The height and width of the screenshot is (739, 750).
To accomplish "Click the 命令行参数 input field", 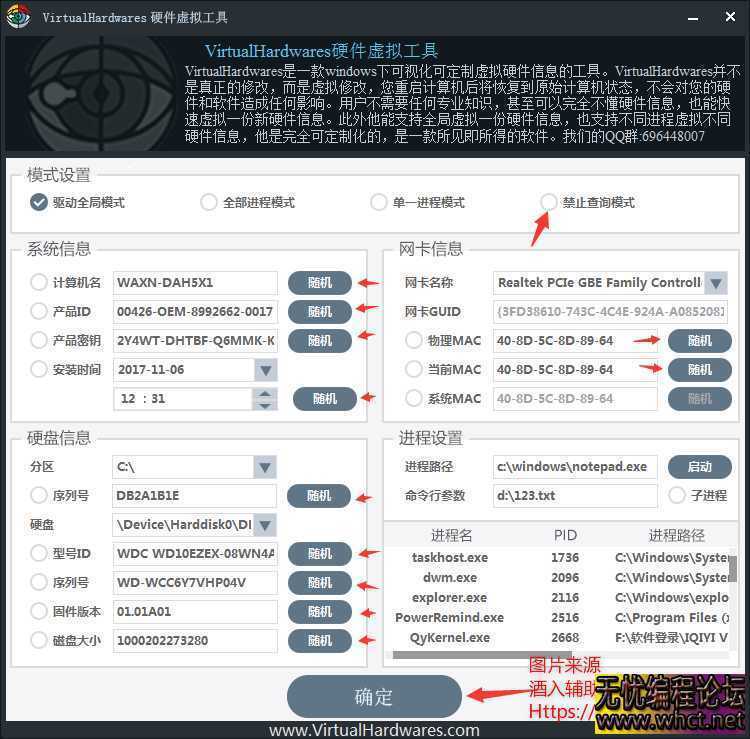I will [575, 495].
